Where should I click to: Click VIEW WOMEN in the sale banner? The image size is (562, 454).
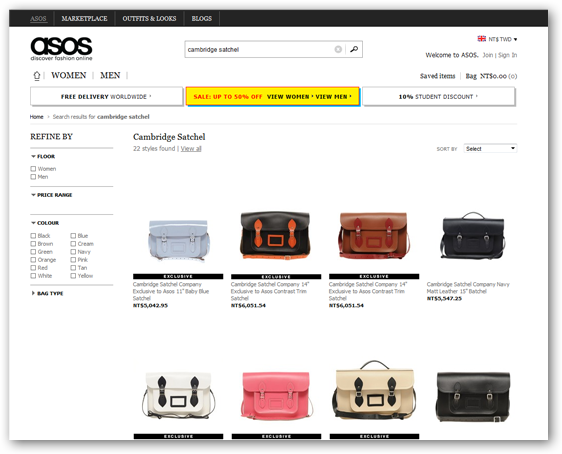tap(289, 97)
